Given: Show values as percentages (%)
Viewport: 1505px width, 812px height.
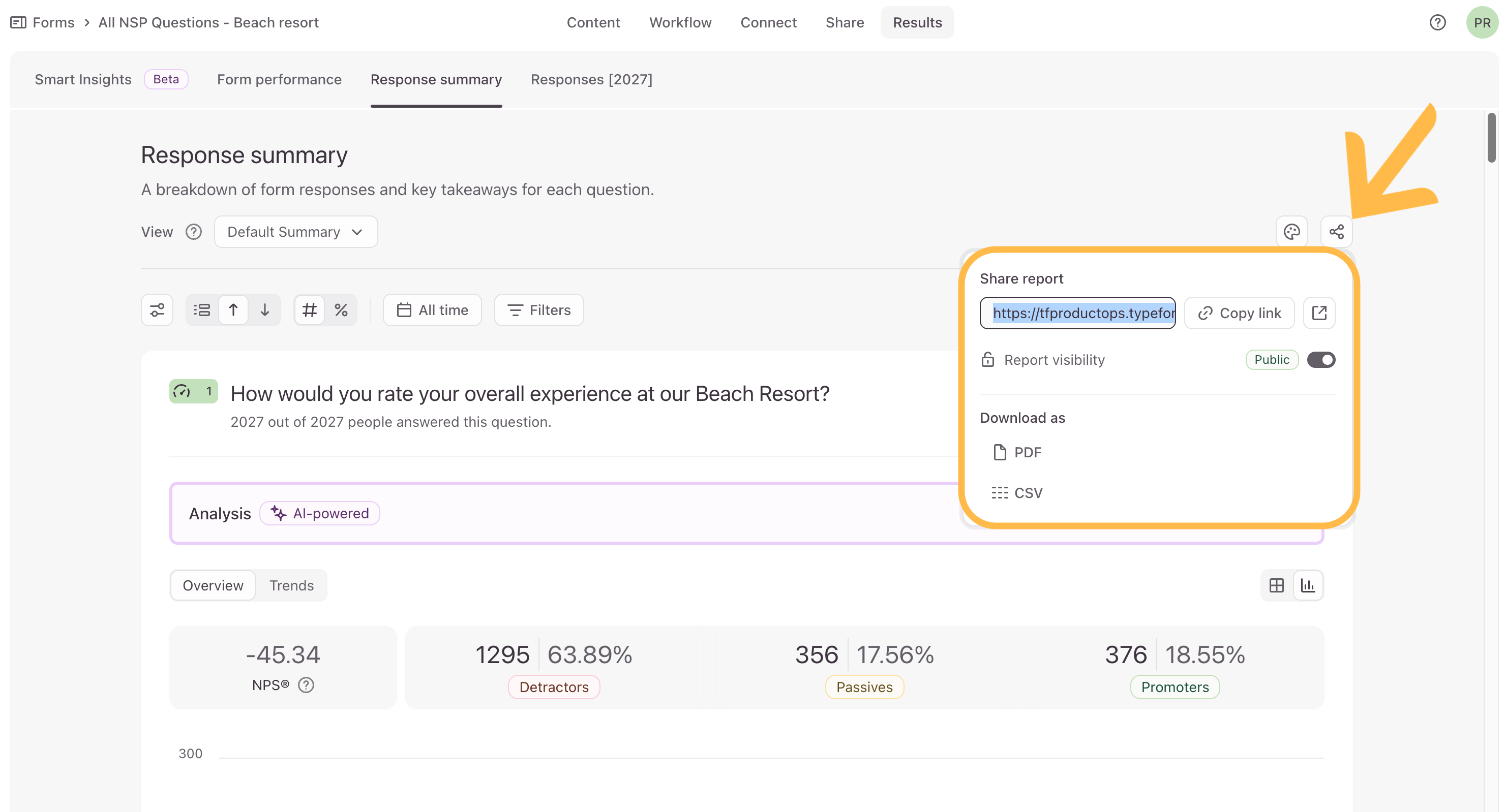Looking at the screenshot, I should tap(341, 310).
